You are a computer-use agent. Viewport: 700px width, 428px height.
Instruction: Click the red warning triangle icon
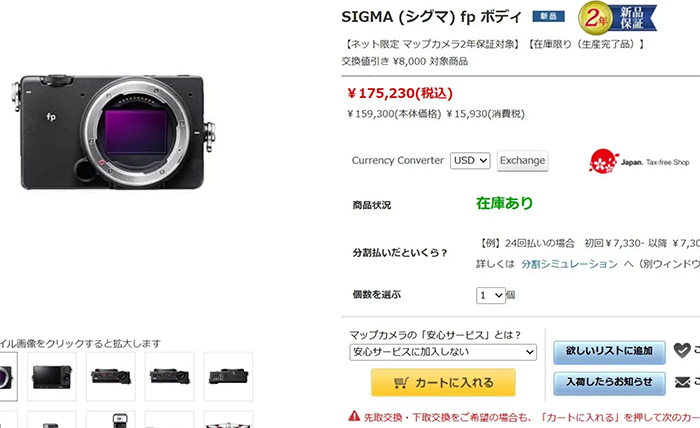[355, 415]
